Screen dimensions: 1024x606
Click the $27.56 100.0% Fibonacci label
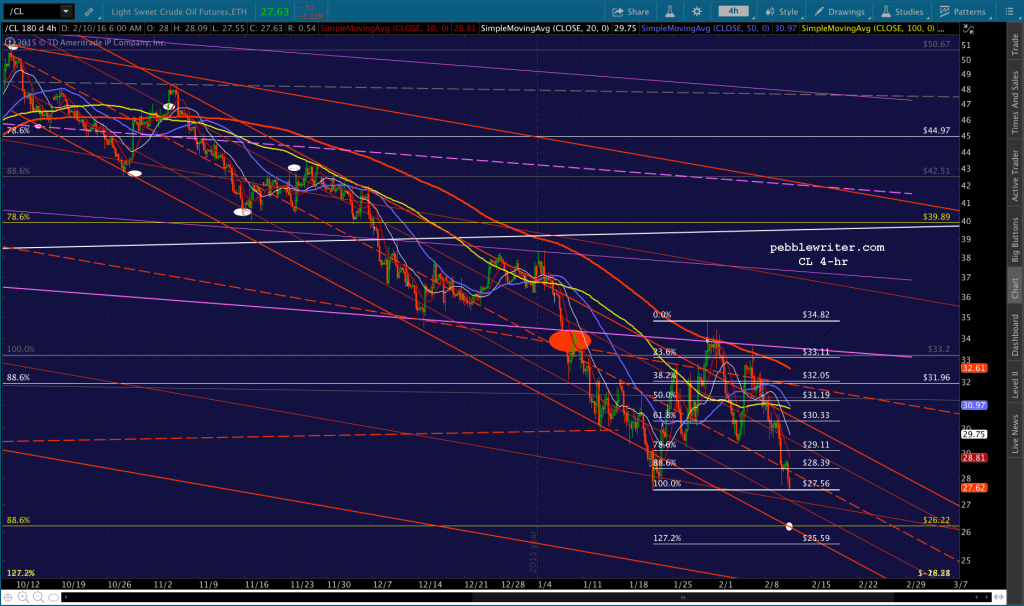[x=816, y=484]
